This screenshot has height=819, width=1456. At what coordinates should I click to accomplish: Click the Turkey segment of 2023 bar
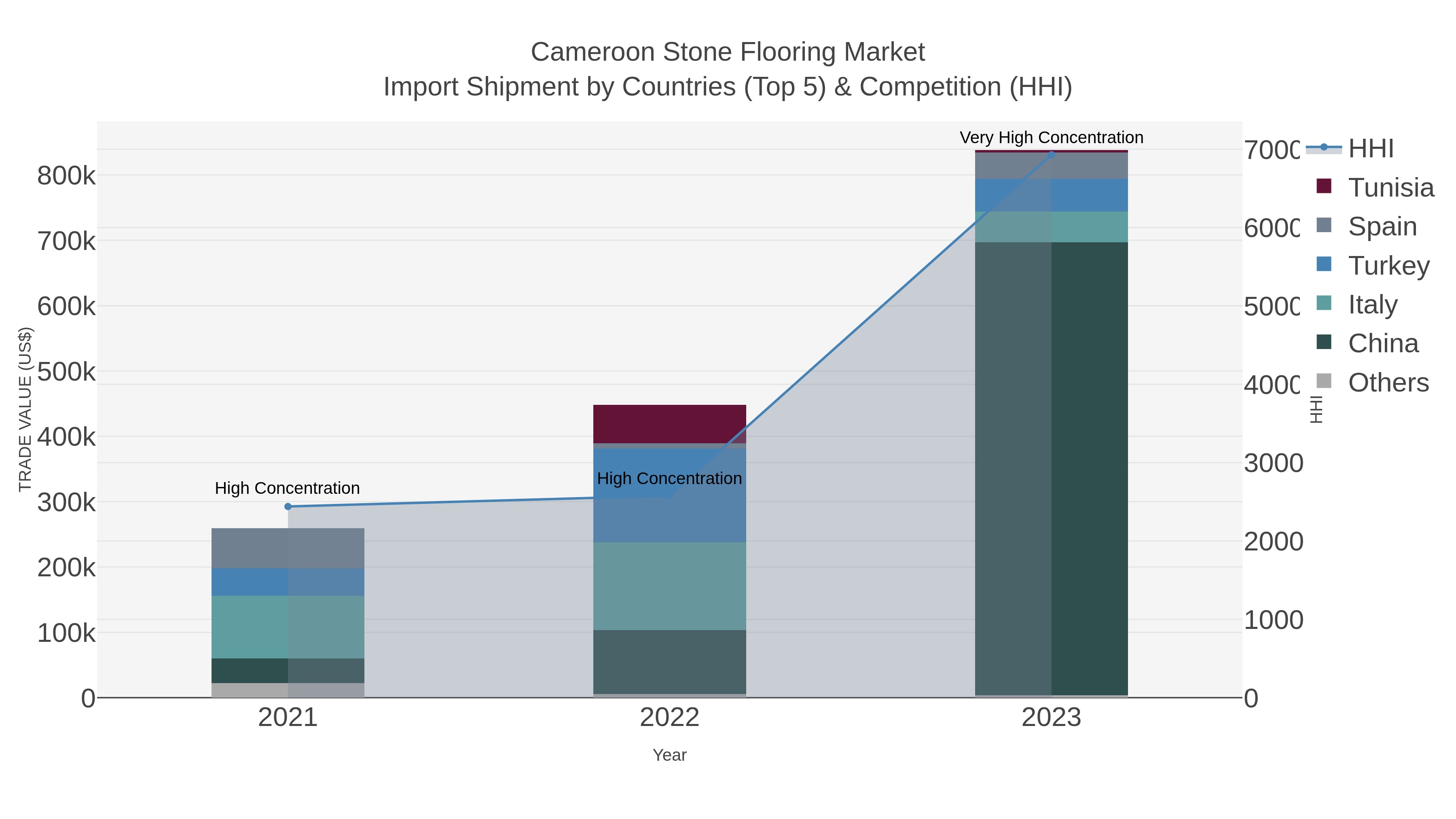[x=1051, y=195]
